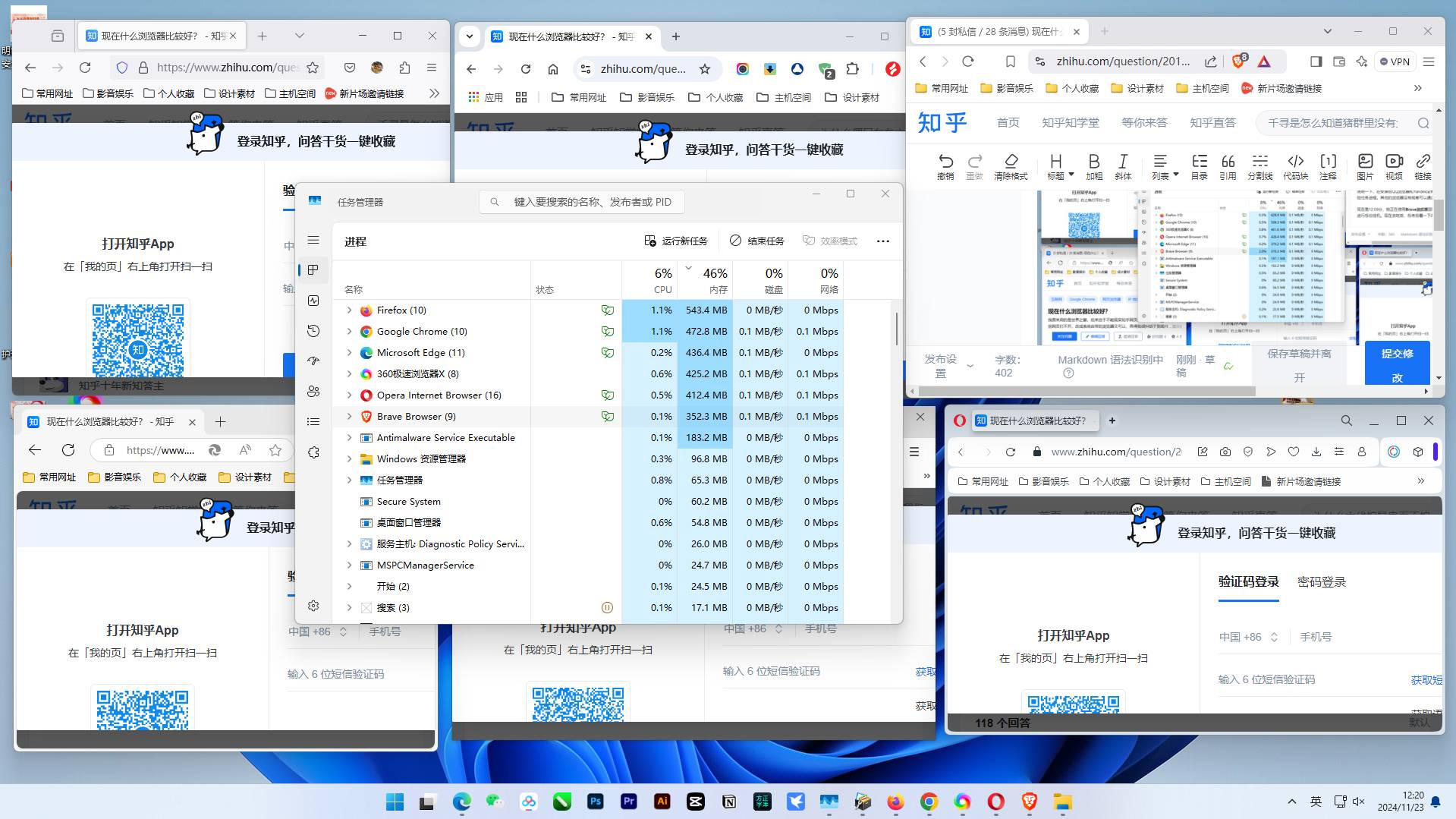
Task: Open the Users page in Task Manager sidebar
Action: pos(313,392)
